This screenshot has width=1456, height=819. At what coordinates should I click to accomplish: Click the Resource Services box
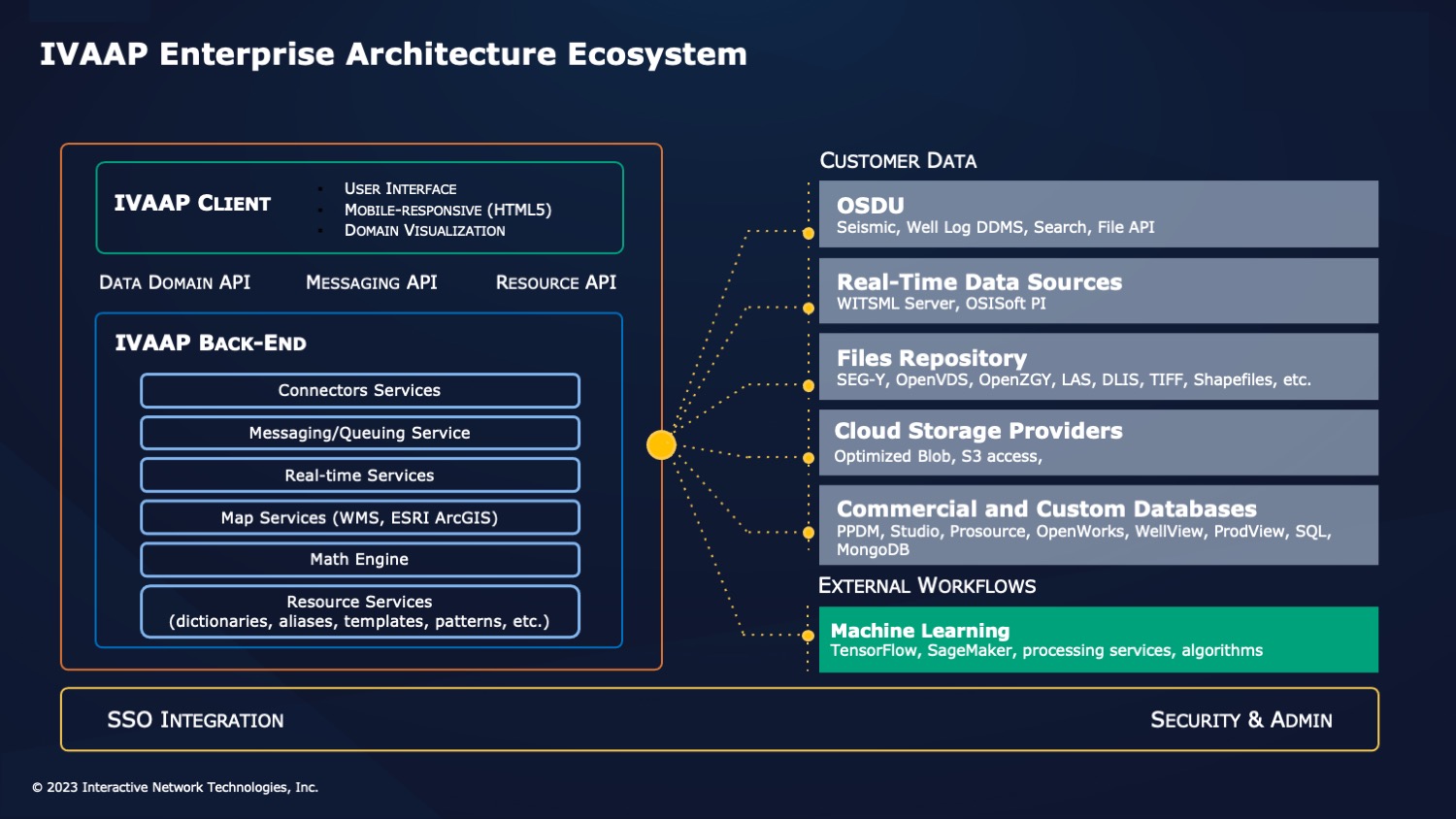click(360, 611)
